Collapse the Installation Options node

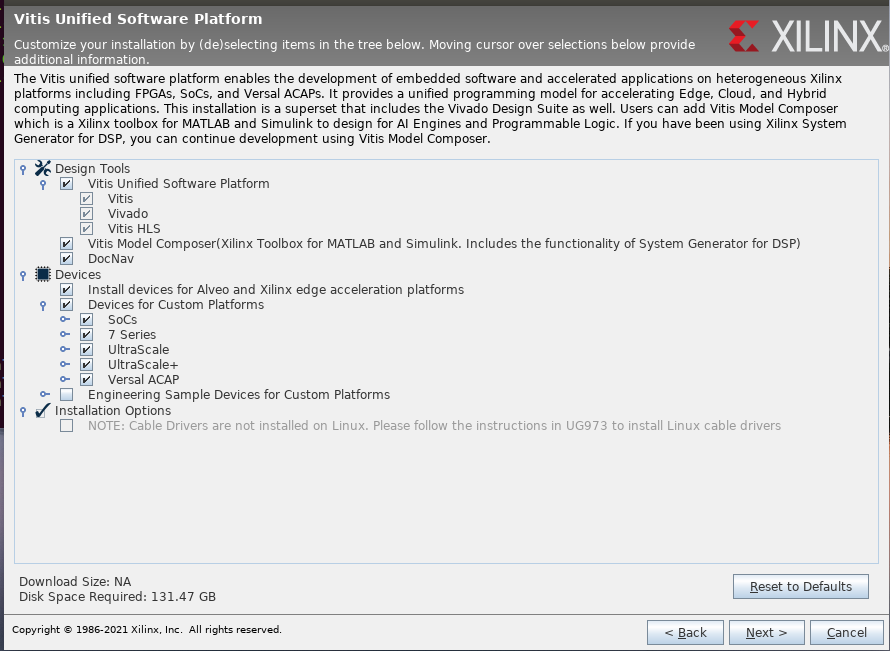(23, 411)
